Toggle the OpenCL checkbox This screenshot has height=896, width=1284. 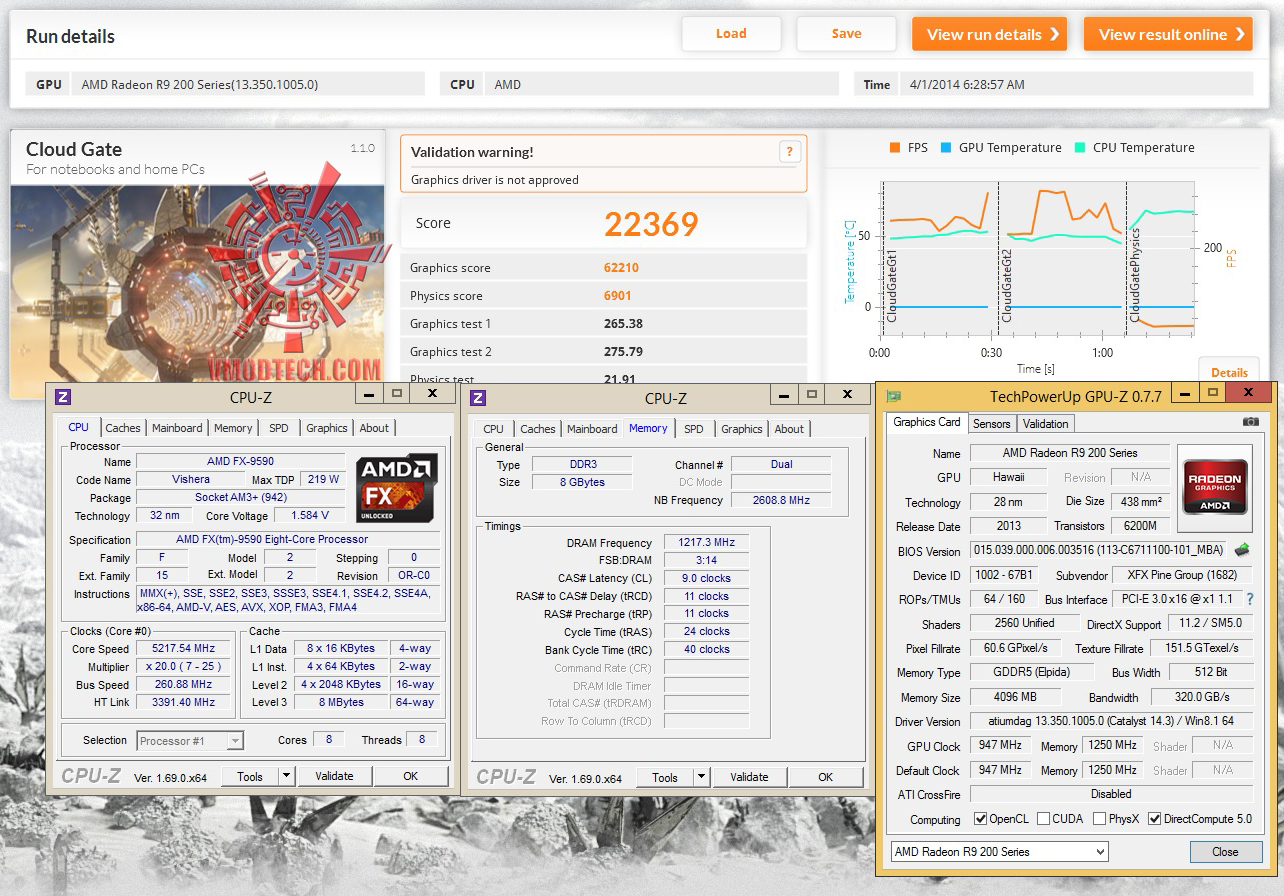[x=981, y=819]
